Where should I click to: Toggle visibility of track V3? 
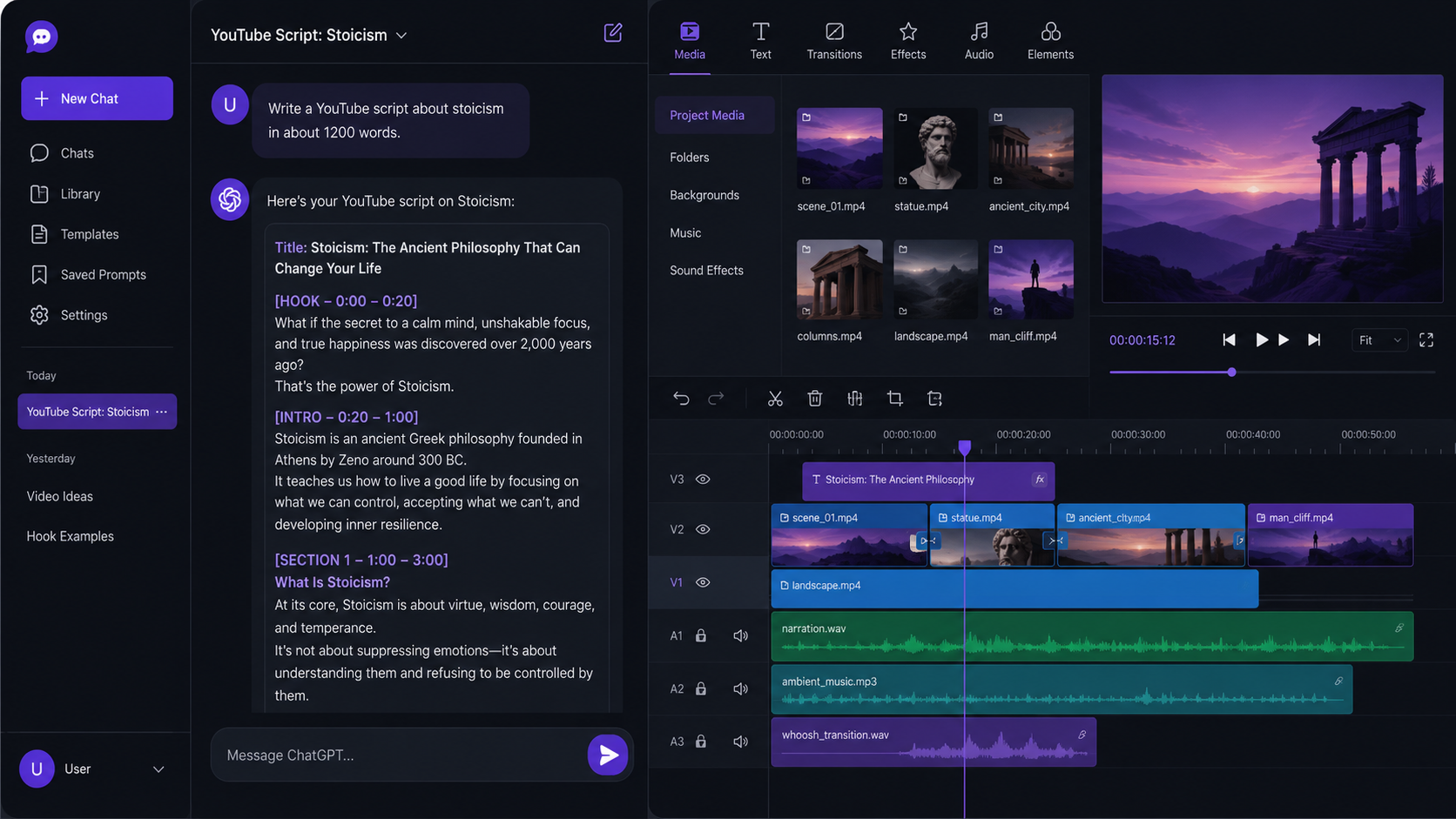[x=703, y=480]
